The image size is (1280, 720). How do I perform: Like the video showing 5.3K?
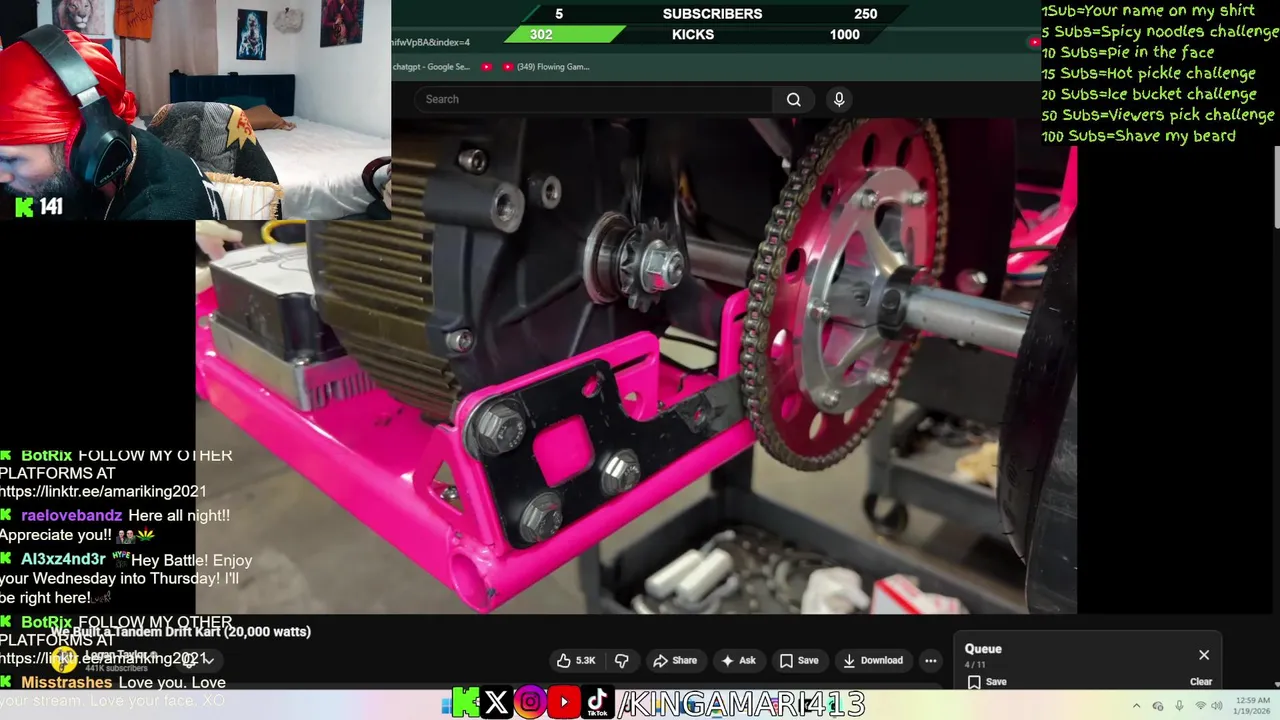(x=576, y=660)
